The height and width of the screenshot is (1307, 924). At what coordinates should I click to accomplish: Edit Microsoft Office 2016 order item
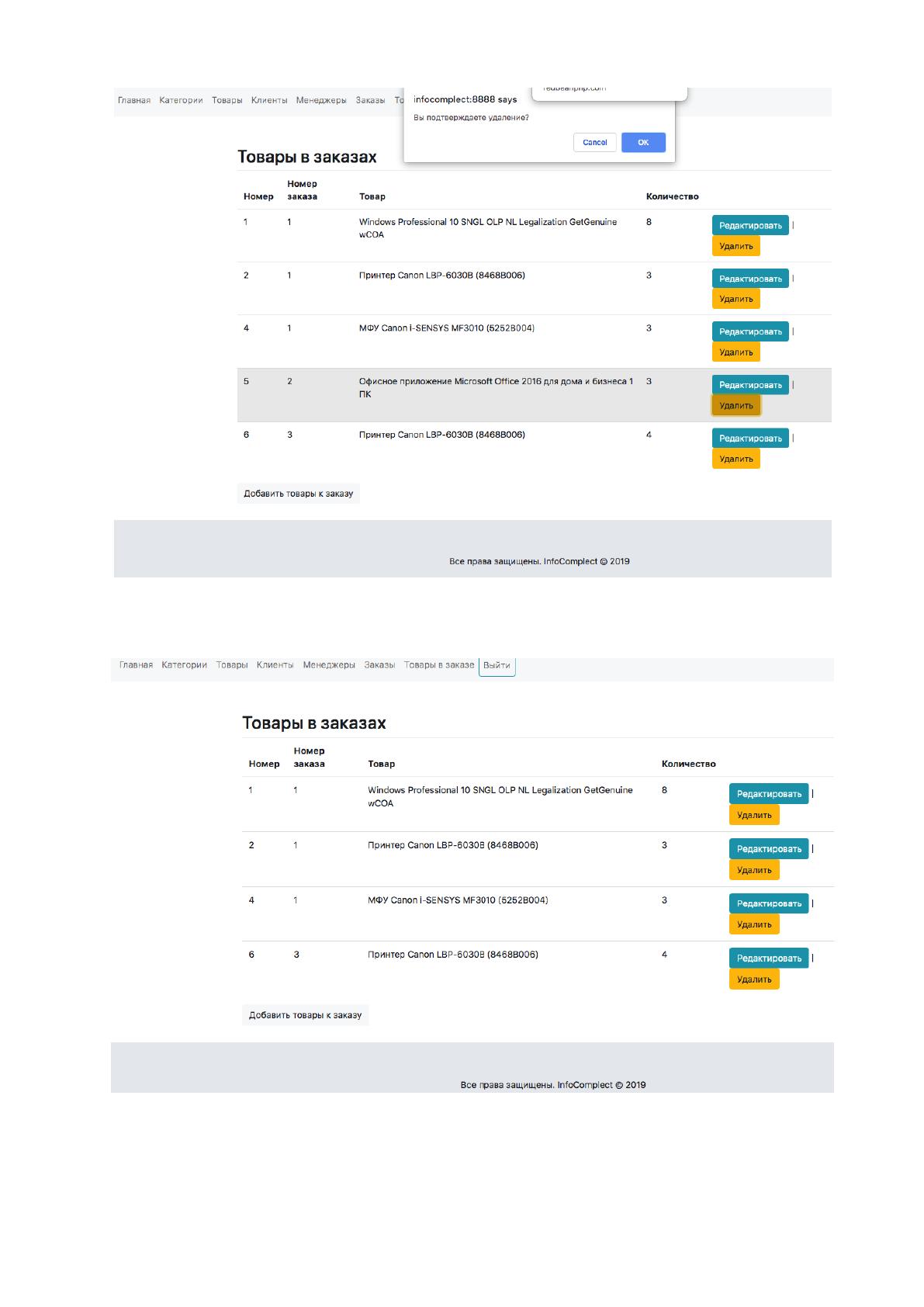pyautogui.click(x=750, y=385)
